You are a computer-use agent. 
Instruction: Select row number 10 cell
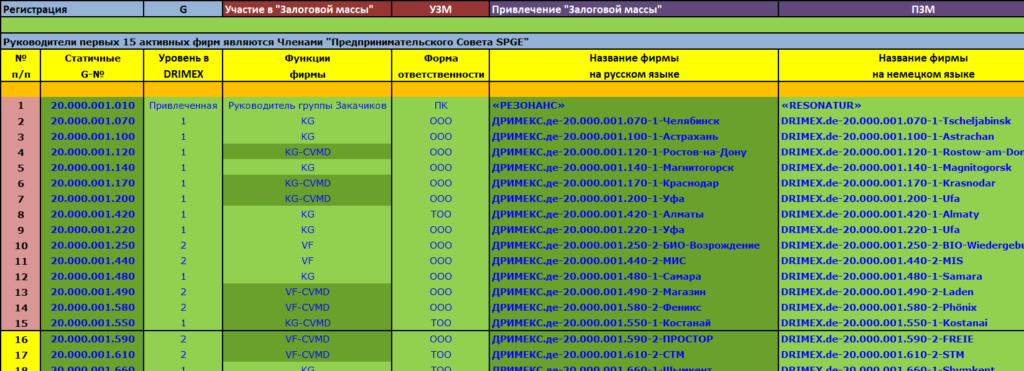20,246
